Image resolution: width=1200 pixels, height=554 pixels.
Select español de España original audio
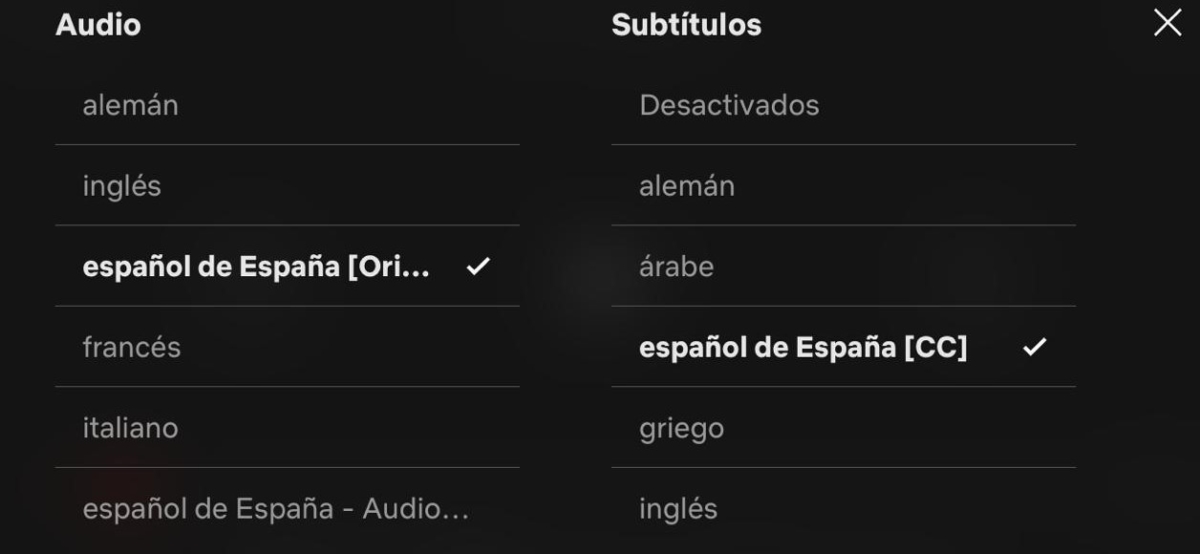point(287,267)
